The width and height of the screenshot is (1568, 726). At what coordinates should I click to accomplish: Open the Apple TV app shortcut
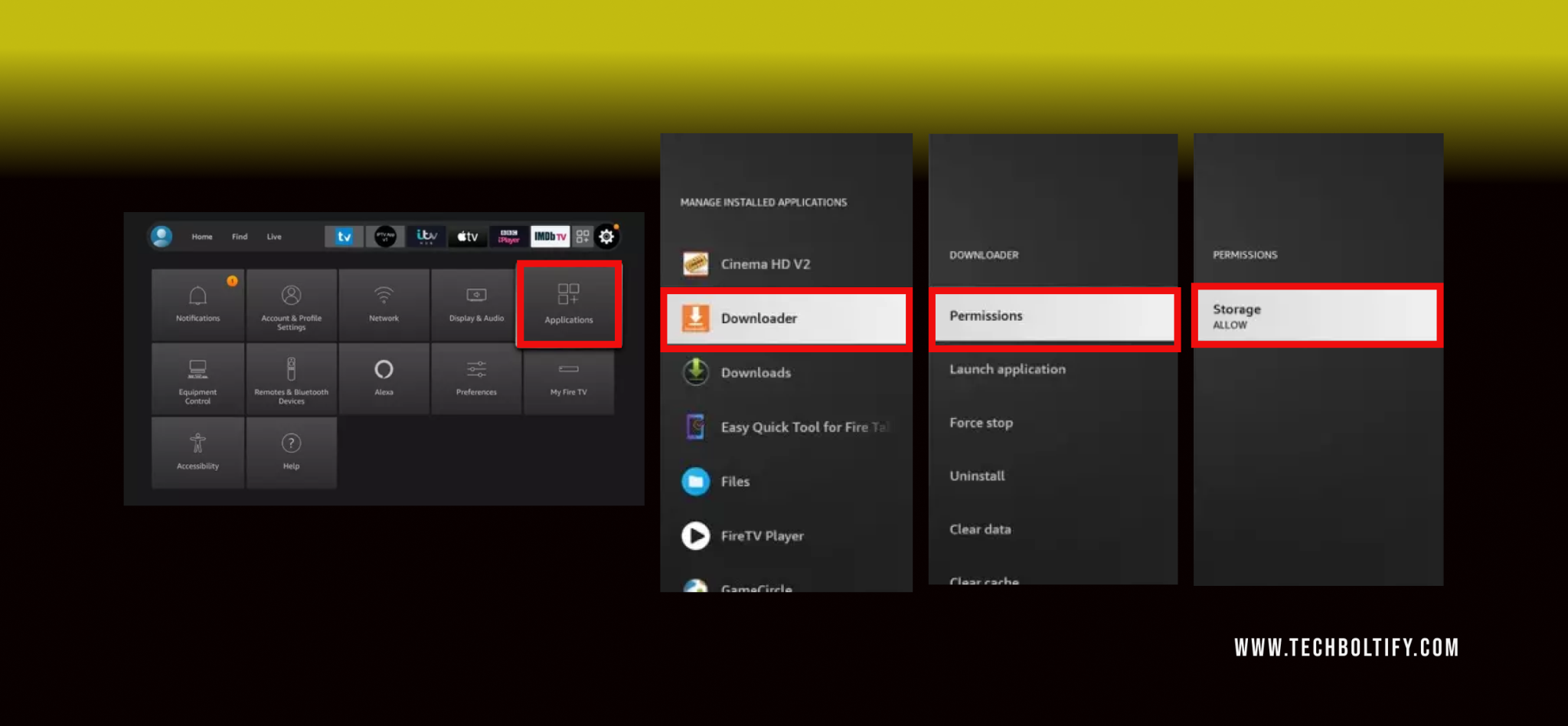coord(466,237)
